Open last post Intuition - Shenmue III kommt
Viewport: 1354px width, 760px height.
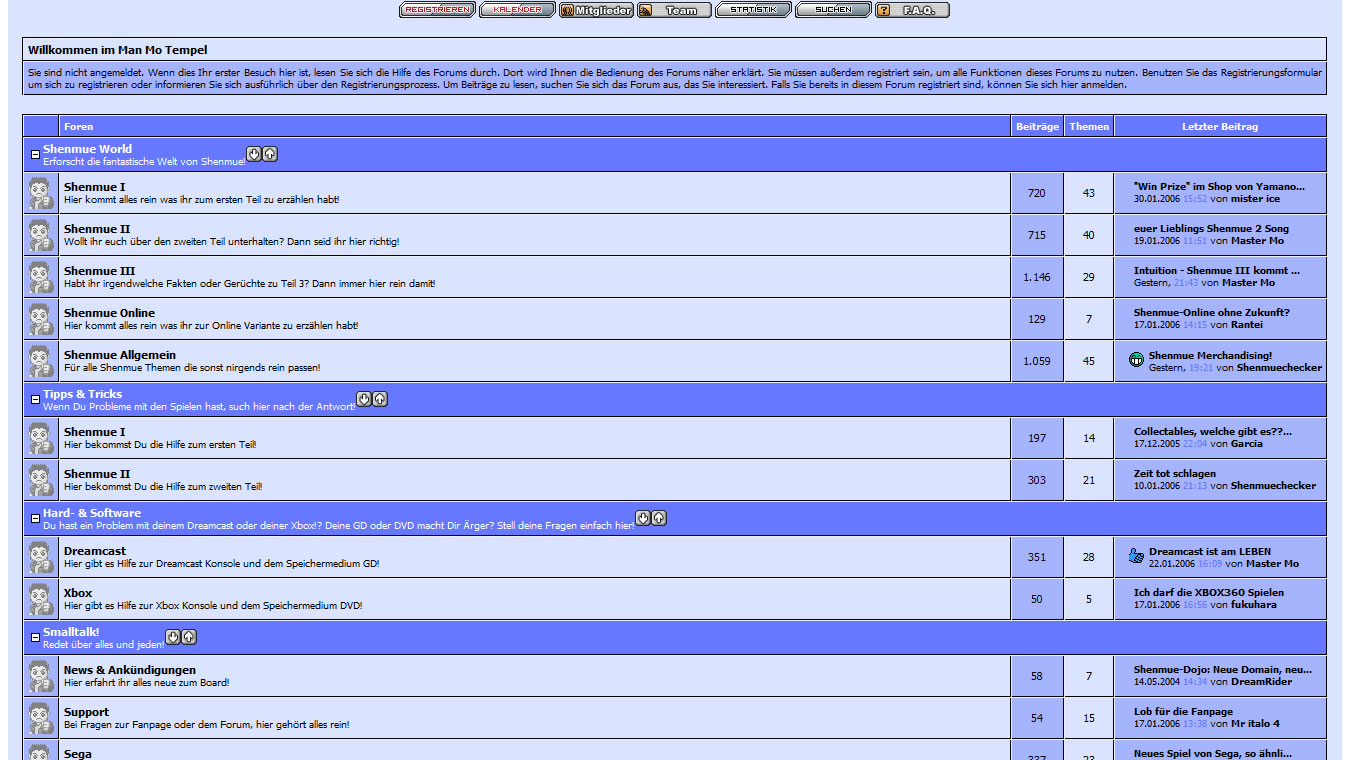[x=1217, y=270]
